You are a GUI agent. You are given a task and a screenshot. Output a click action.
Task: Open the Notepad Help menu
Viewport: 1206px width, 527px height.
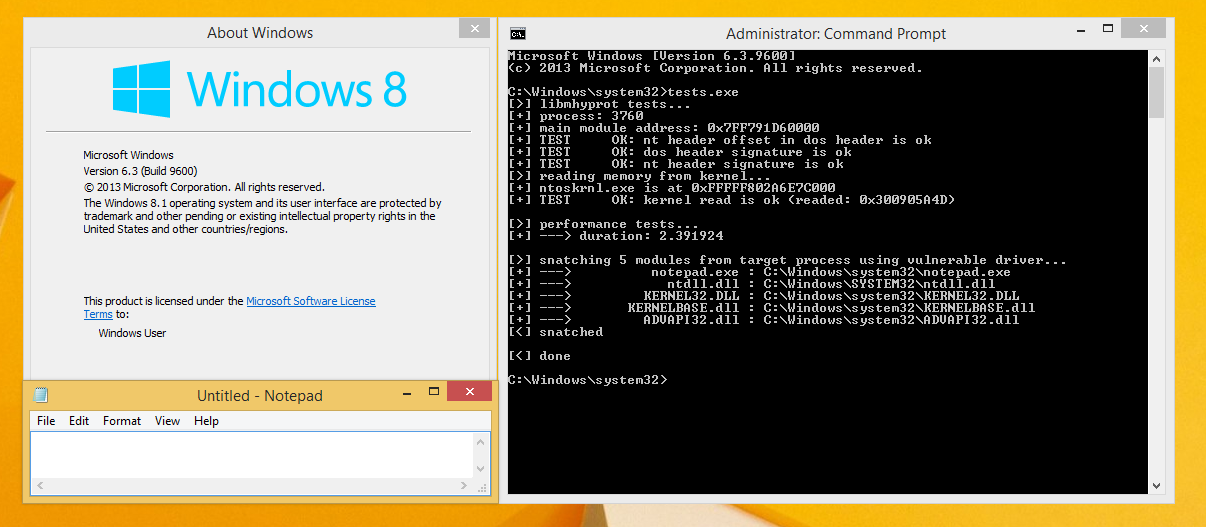(x=206, y=421)
